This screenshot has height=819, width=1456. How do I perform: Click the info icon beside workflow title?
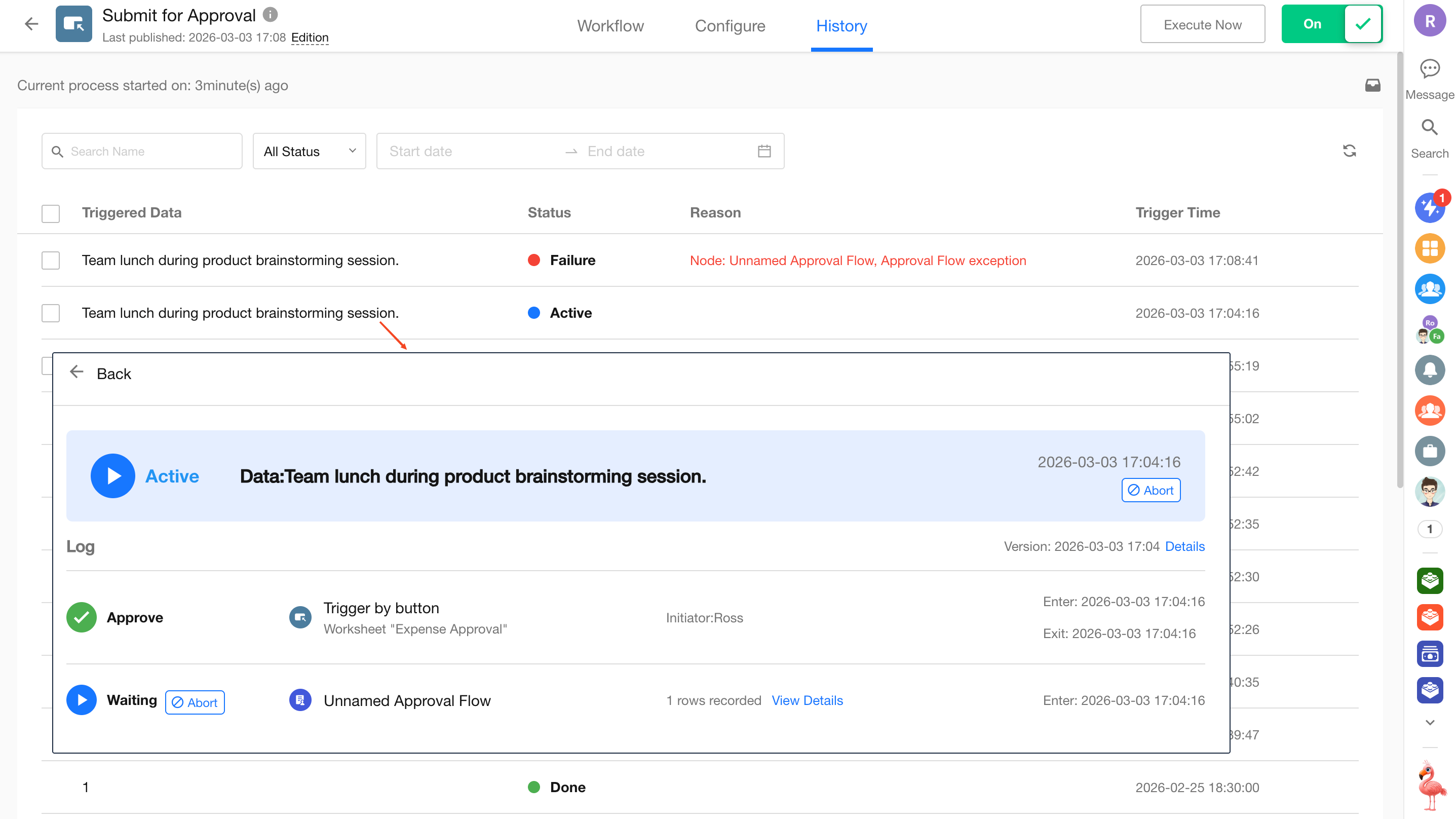point(270,15)
